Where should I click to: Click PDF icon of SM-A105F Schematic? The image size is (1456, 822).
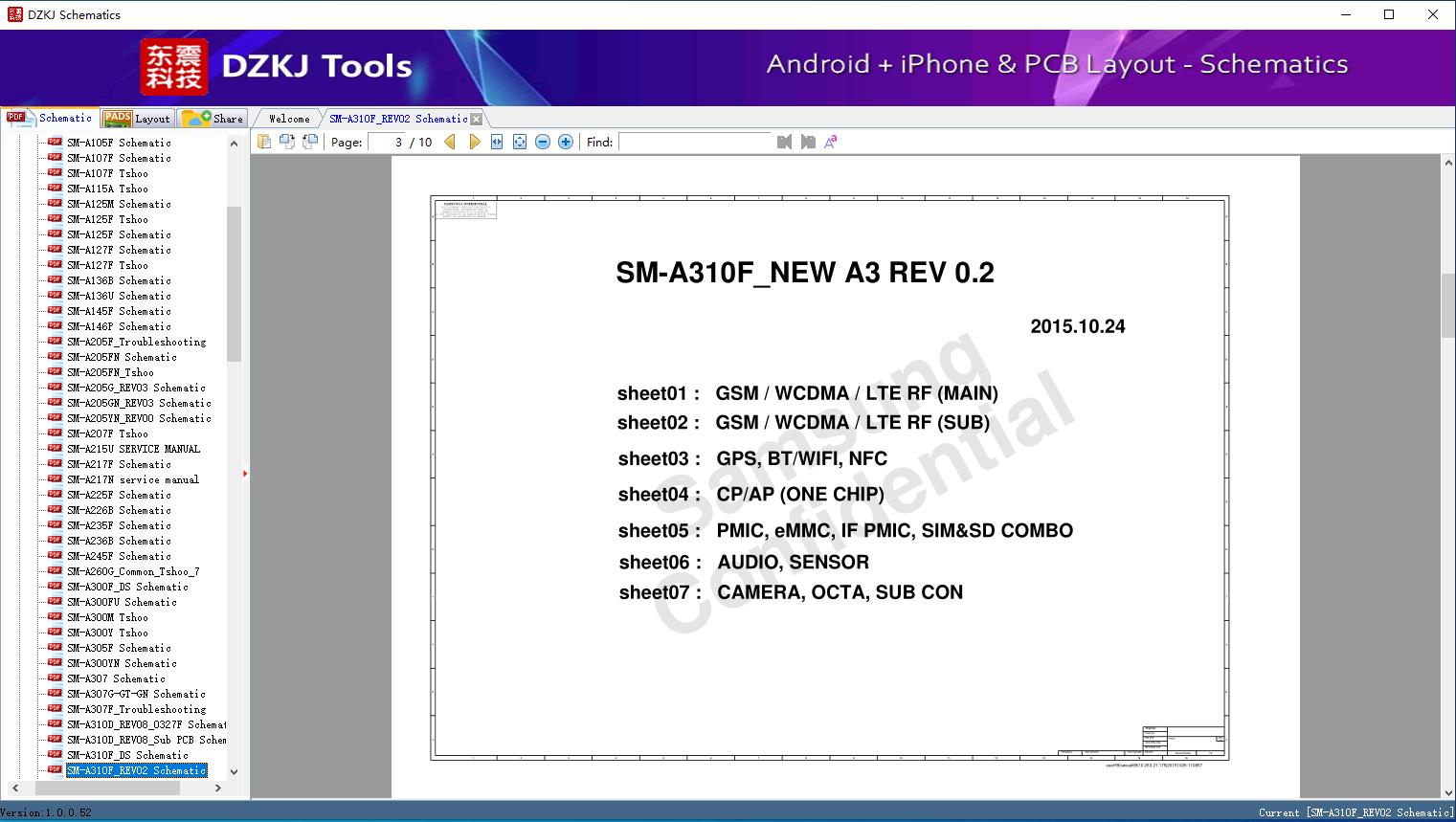pos(55,143)
